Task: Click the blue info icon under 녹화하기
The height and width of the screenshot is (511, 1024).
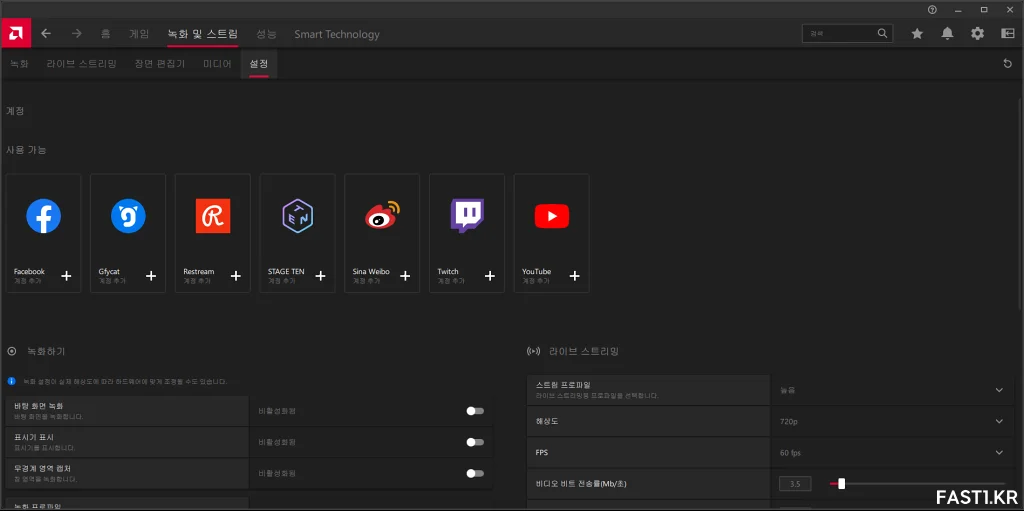Action: coord(12,381)
